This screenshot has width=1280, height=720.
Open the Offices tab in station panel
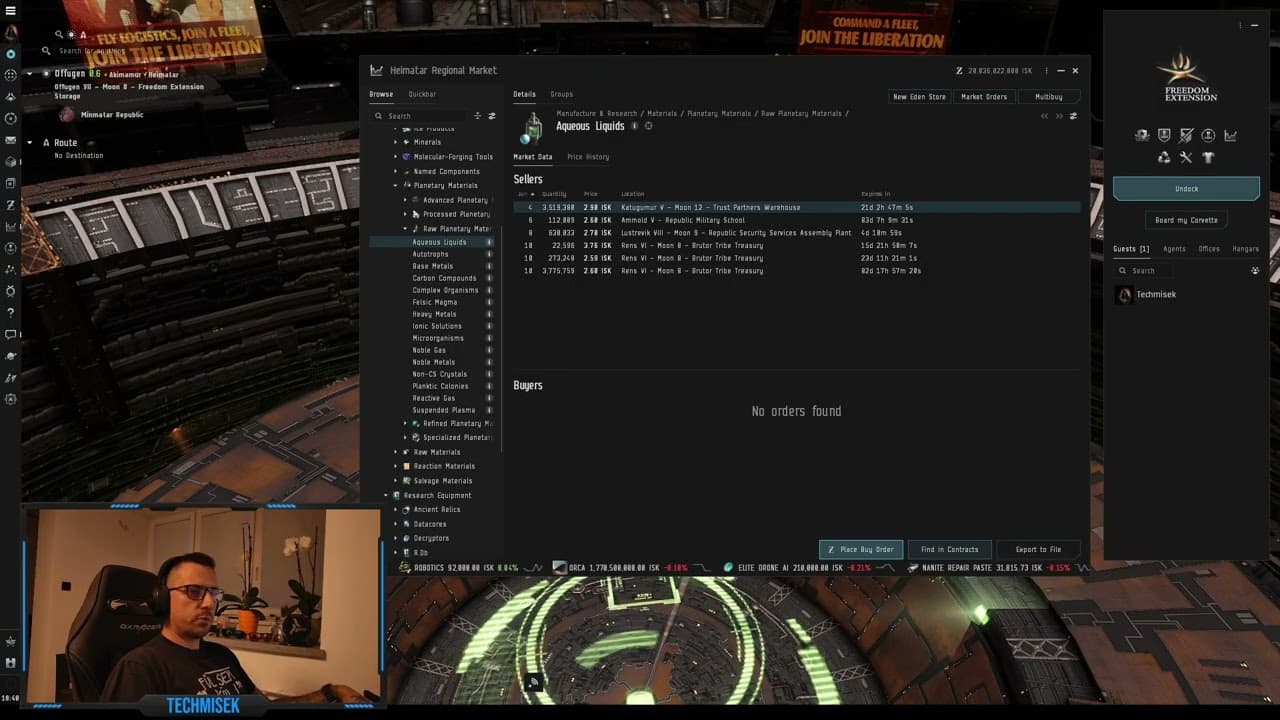pyautogui.click(x=1209, y=249)
